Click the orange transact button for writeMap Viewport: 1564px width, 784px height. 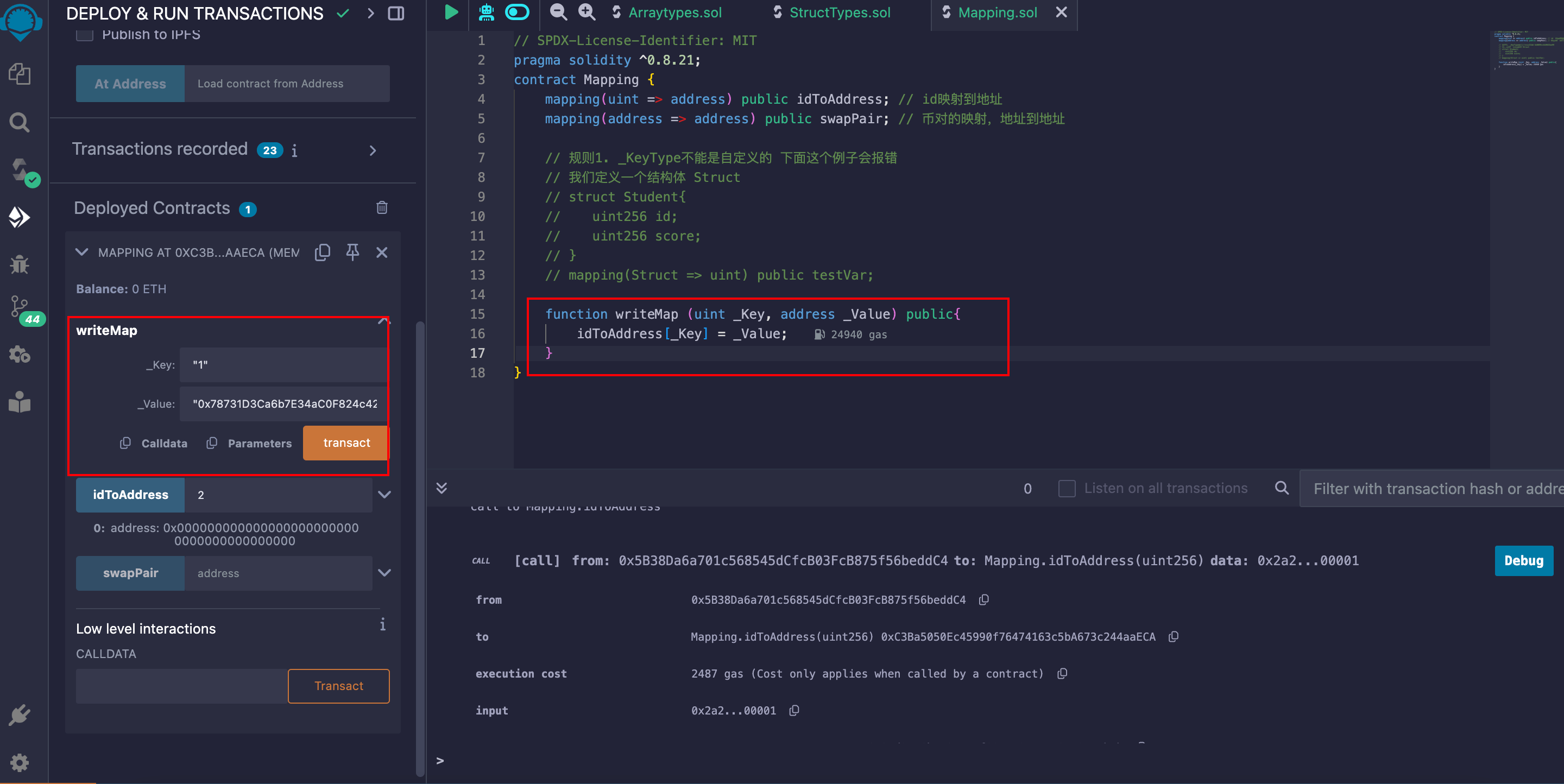pyautogui.click(x=346, y=443)
